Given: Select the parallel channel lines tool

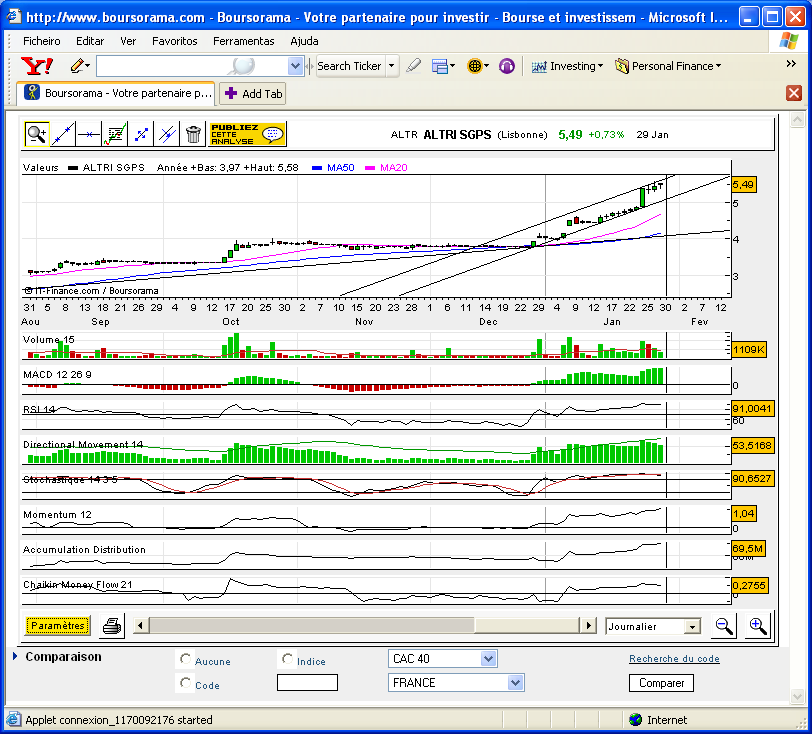Looking at the screenshot, I should click(167, 135).
